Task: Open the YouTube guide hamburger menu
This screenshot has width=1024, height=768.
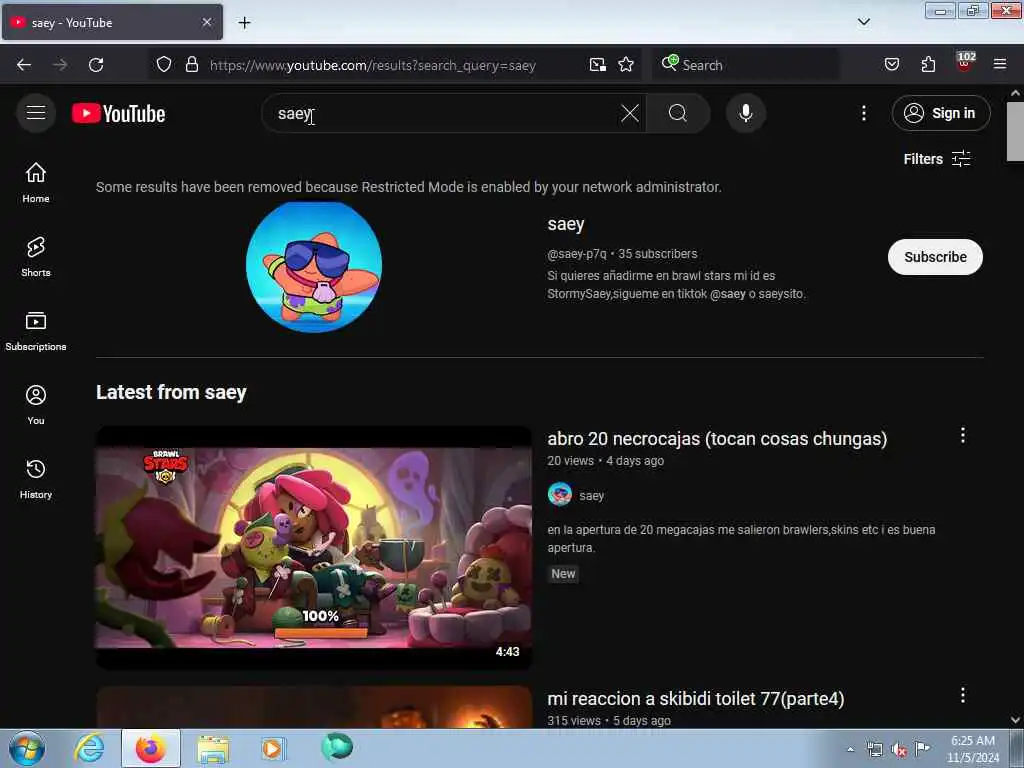Action: pyautogui.click(x=36, y=113)
